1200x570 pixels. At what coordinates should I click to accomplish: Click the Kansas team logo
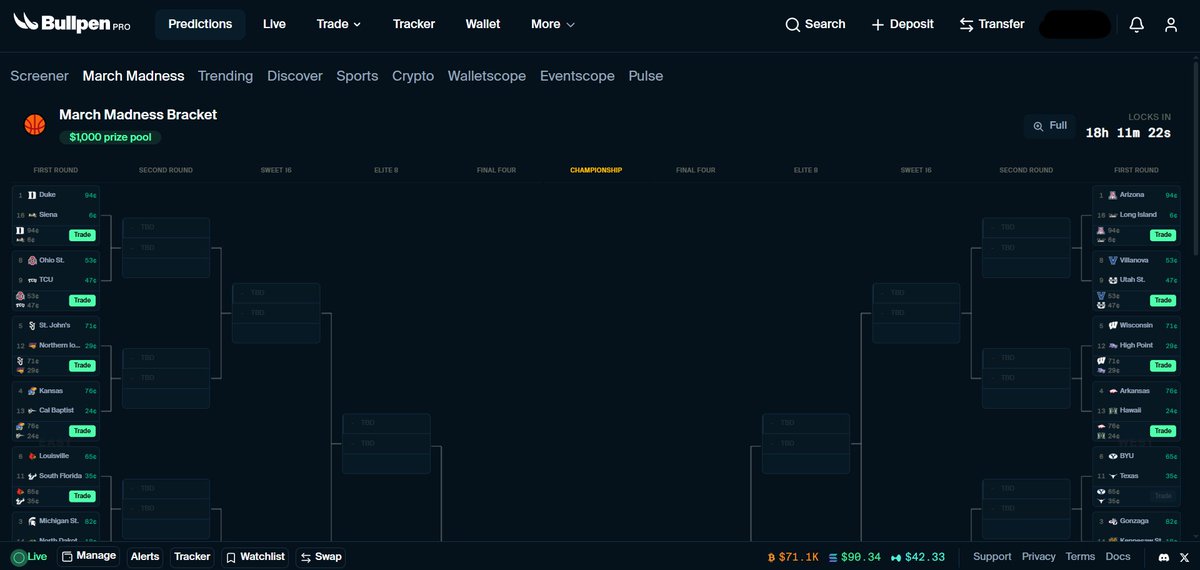click(32, 391)
